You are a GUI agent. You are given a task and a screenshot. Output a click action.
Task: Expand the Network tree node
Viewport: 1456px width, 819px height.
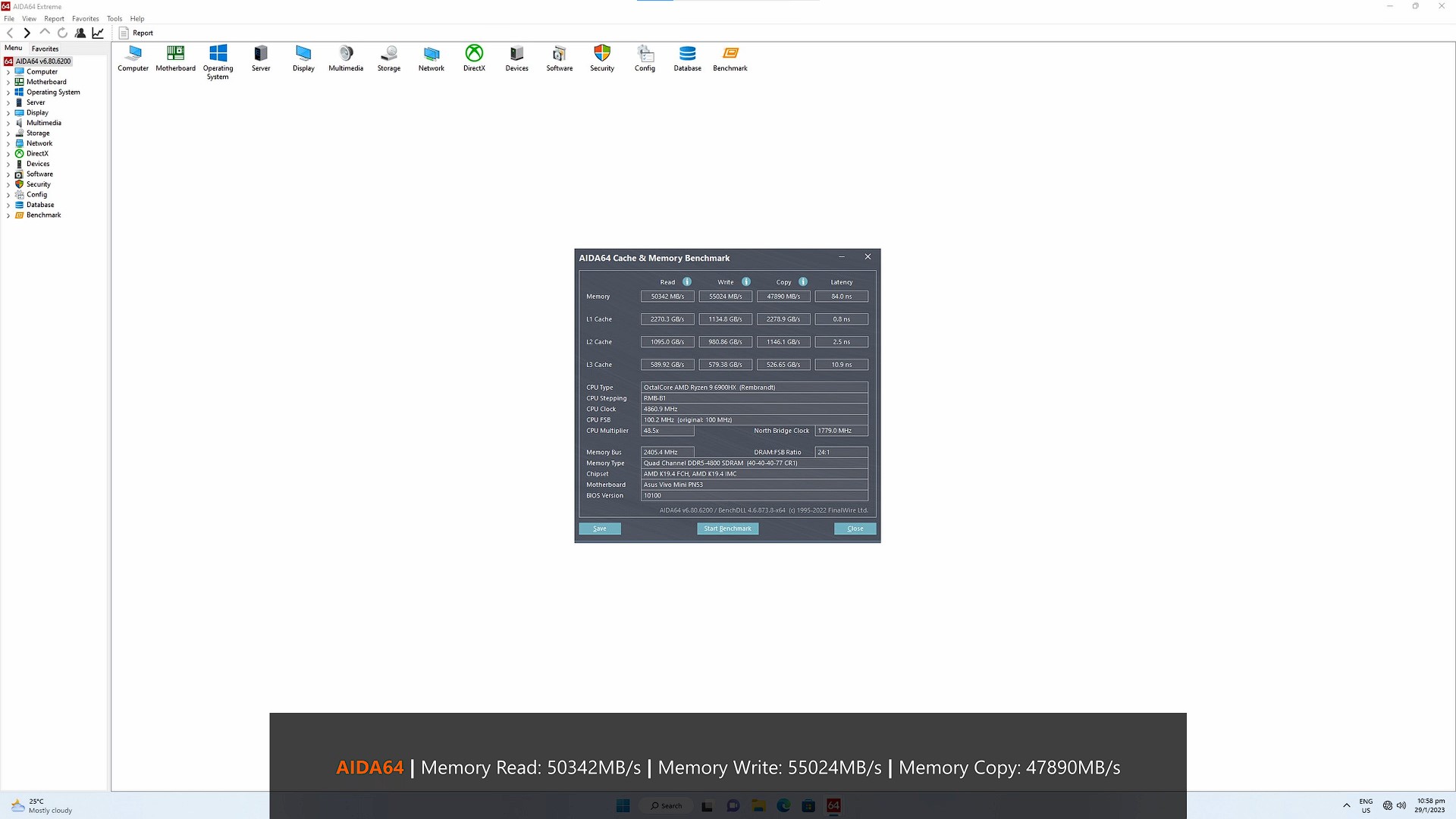click(x=8, y=143)
